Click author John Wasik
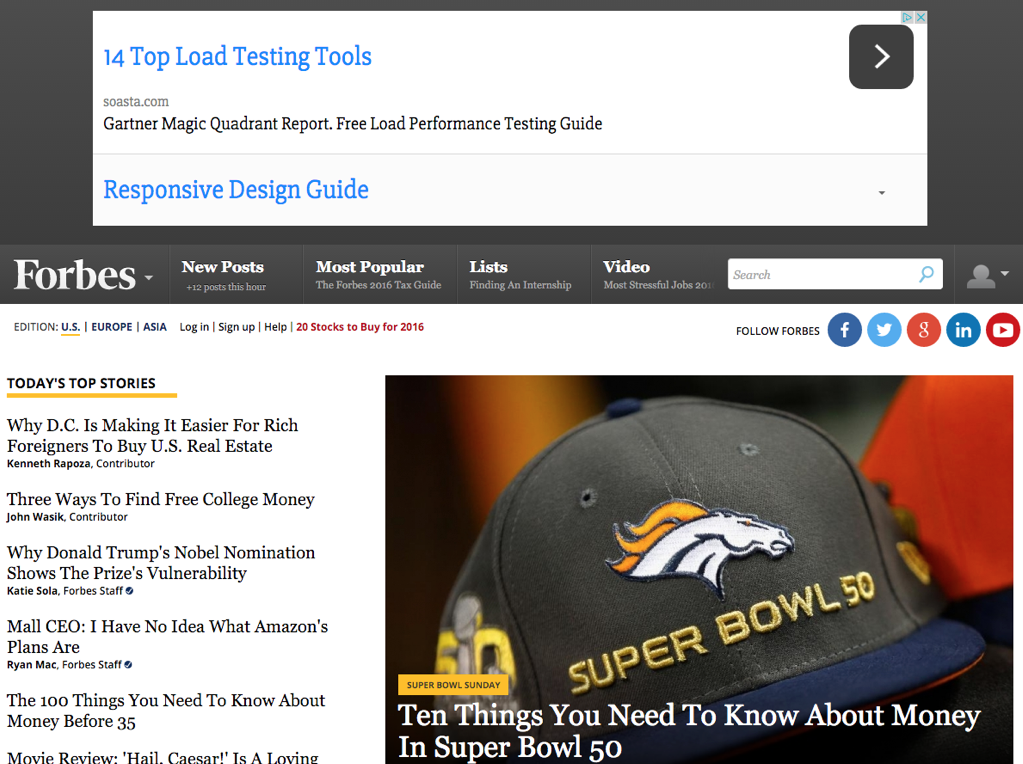 [x=35, y=517]
